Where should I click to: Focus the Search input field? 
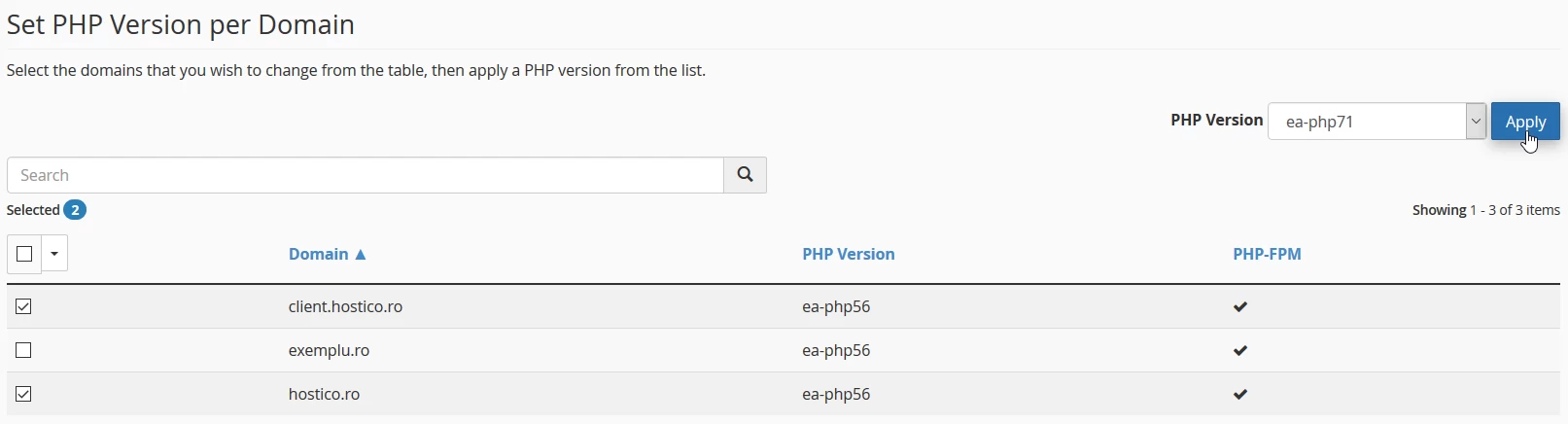click(366, 175)
